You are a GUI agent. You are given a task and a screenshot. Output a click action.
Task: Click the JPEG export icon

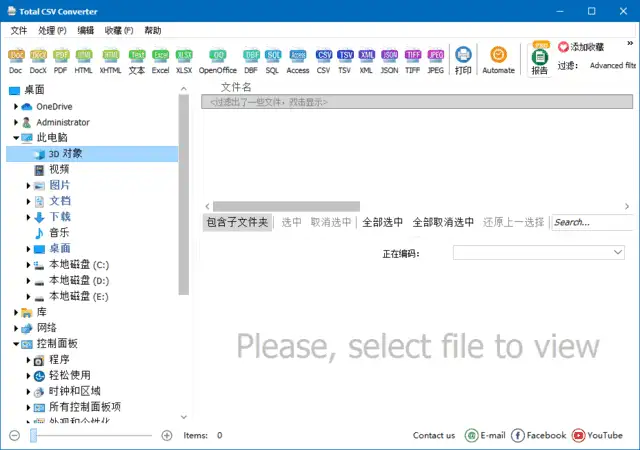(436, 59)
